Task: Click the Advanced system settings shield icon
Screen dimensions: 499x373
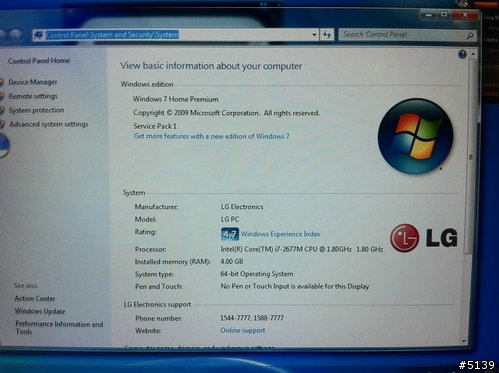Action: point(2,124)
